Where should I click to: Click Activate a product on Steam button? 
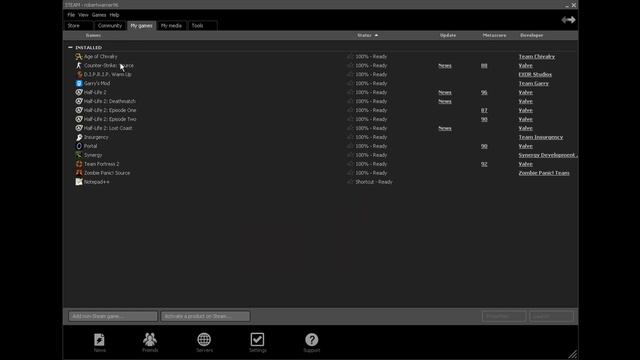point(205,316)
